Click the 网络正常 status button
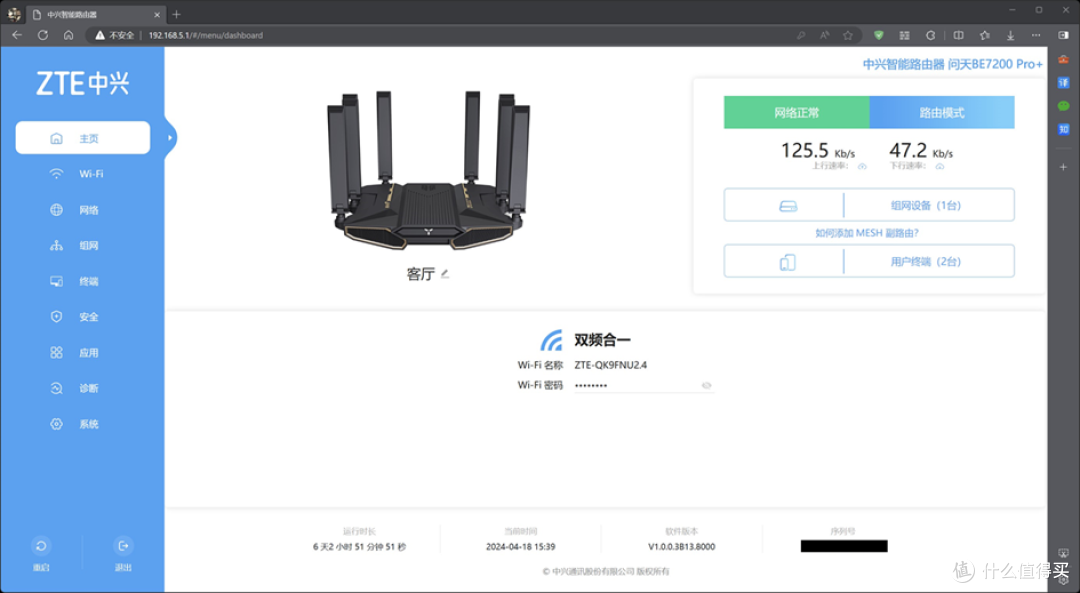This screenshot has height=593, width=1080. point(797,112)
